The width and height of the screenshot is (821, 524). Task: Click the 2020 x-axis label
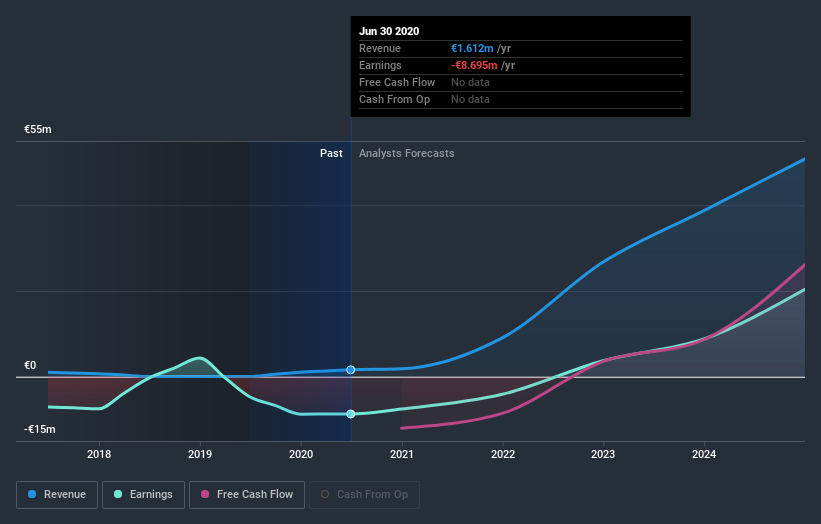pyautogui.click(x=301, y=454)
